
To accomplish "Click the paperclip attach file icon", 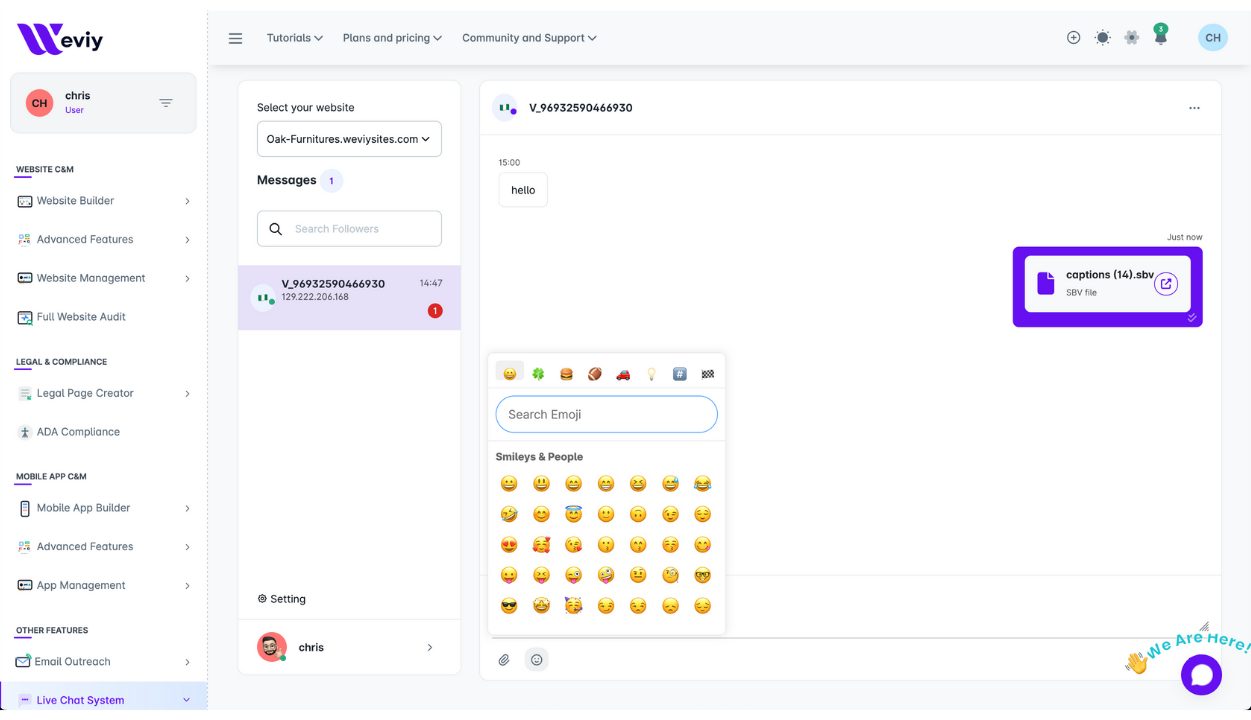I will (x=504, y=660).
